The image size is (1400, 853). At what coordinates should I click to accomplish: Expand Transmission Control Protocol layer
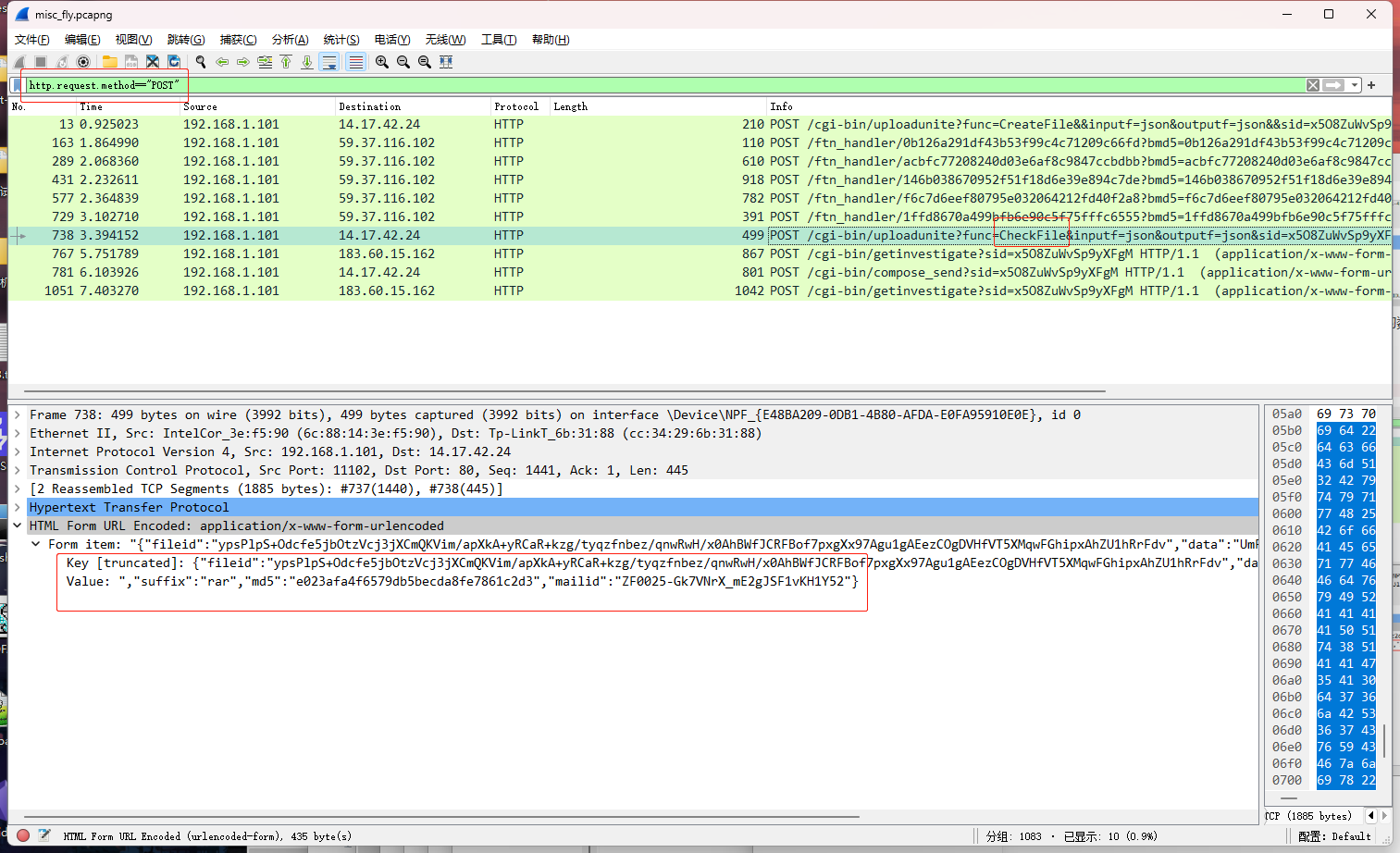click(18, 470)
